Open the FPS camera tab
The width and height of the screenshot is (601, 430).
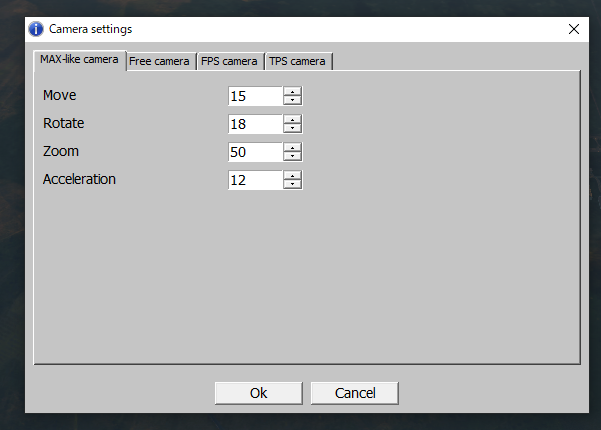coord(230,61)
